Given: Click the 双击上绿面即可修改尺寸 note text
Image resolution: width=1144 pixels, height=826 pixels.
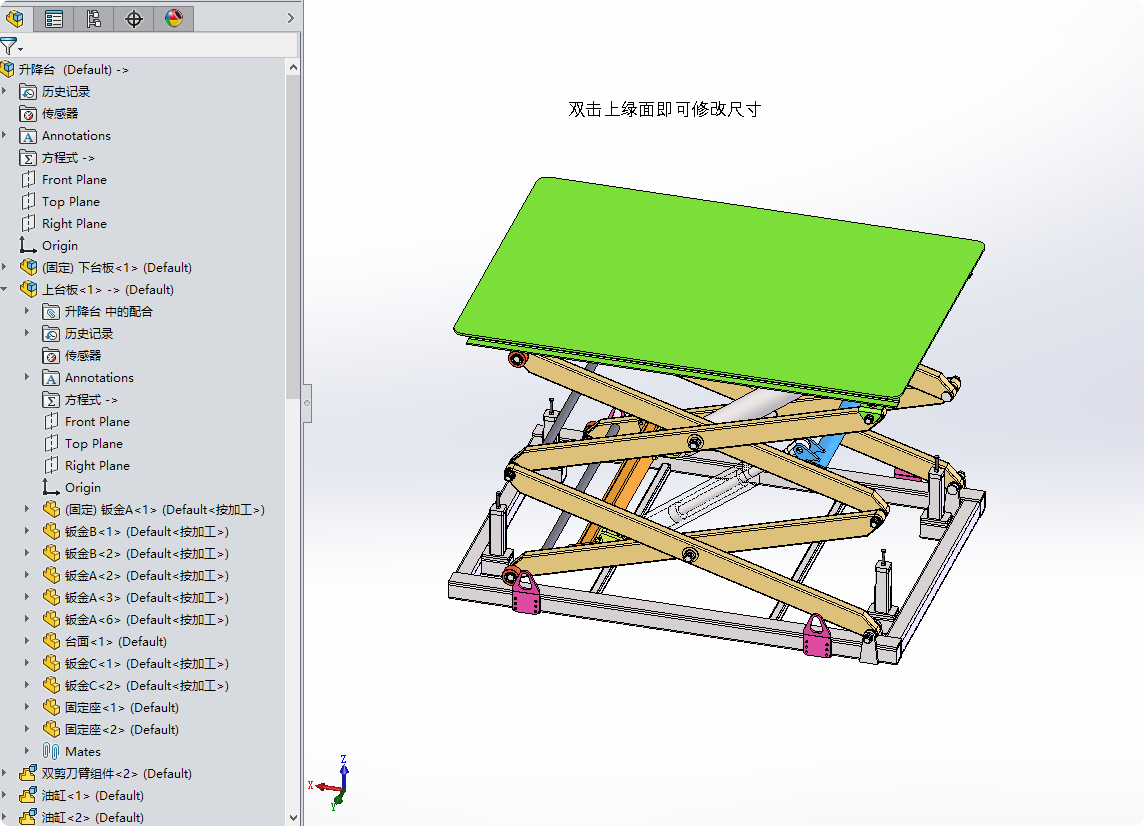Looking at the screenshot, I should pos(665,109).
